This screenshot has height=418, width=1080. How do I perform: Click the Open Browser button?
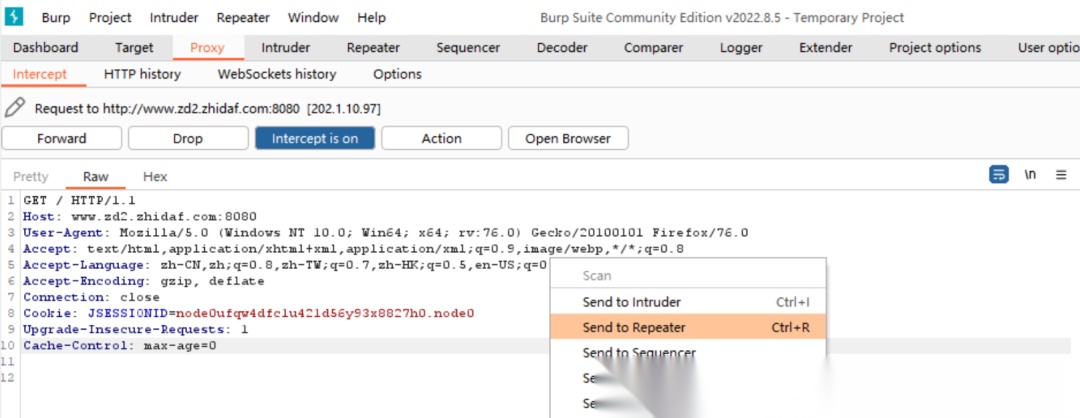(568, 138)
